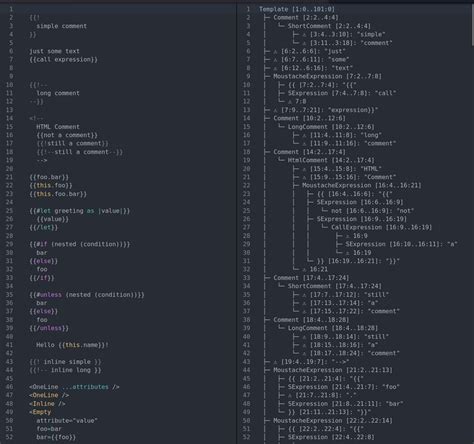Click line number 25 in left editor gutter
The width and height of the screenshot is (474, 444).
(x=9, y=211)
